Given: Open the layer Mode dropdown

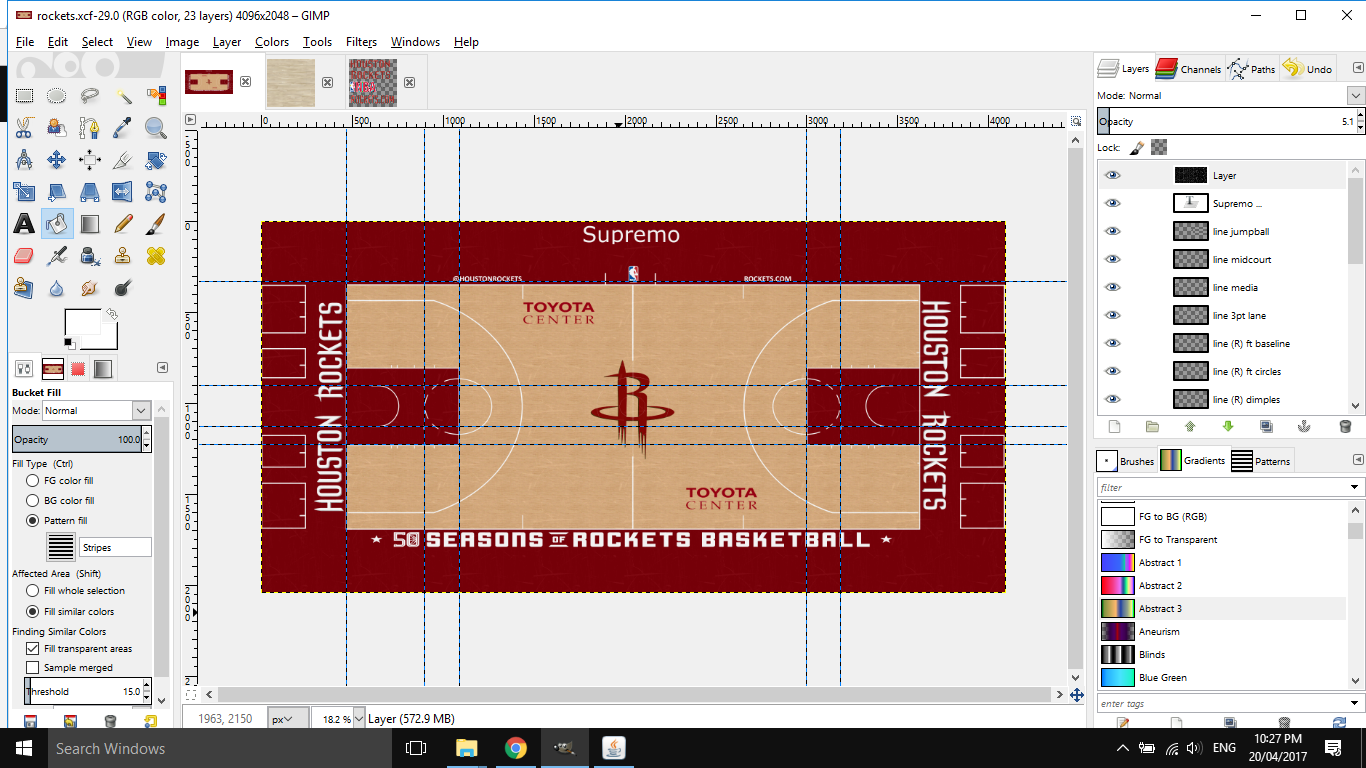Looking at the screenshot, I should click(1356, 96).
